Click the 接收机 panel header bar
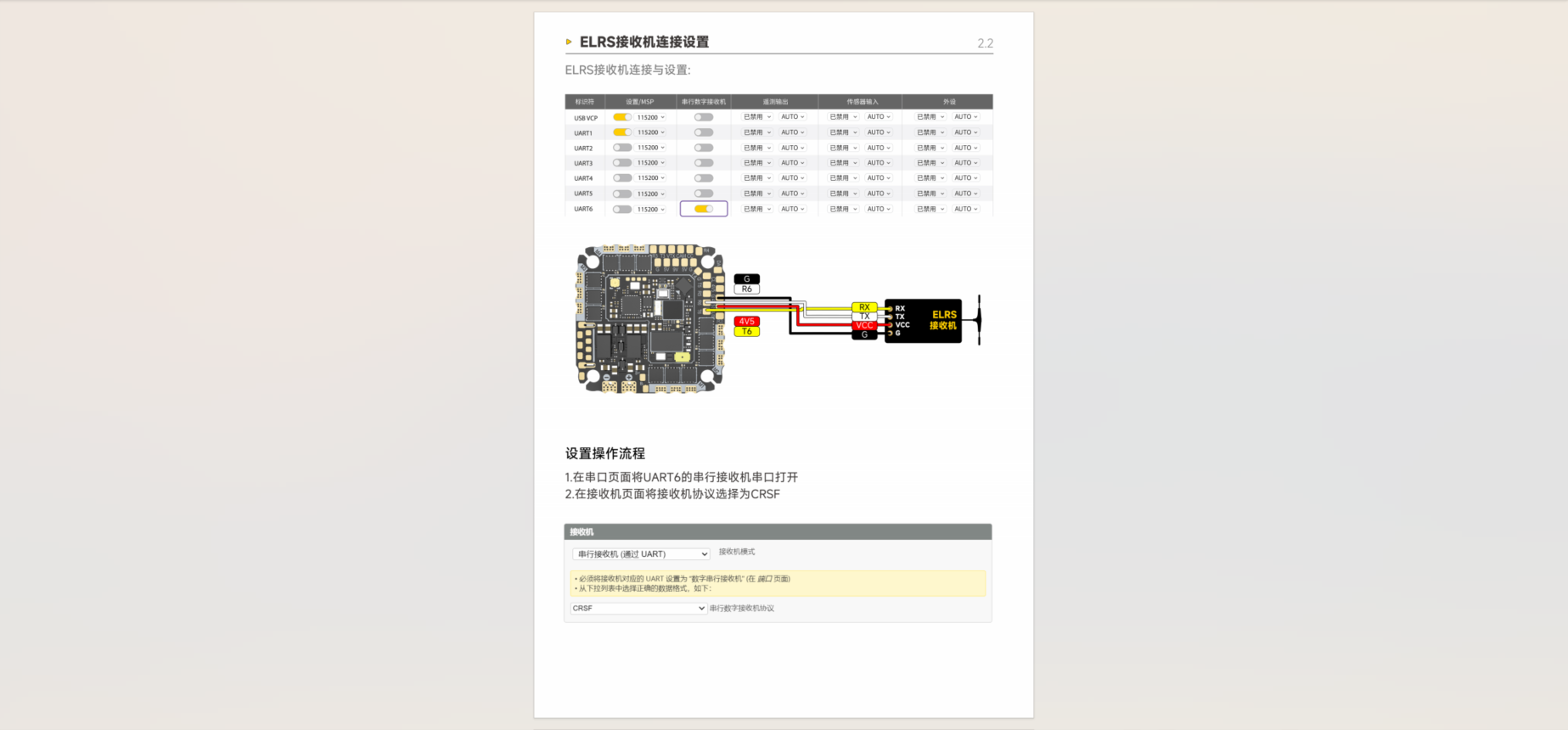Viewport: 1568px width, 730px height. [778, 532]
